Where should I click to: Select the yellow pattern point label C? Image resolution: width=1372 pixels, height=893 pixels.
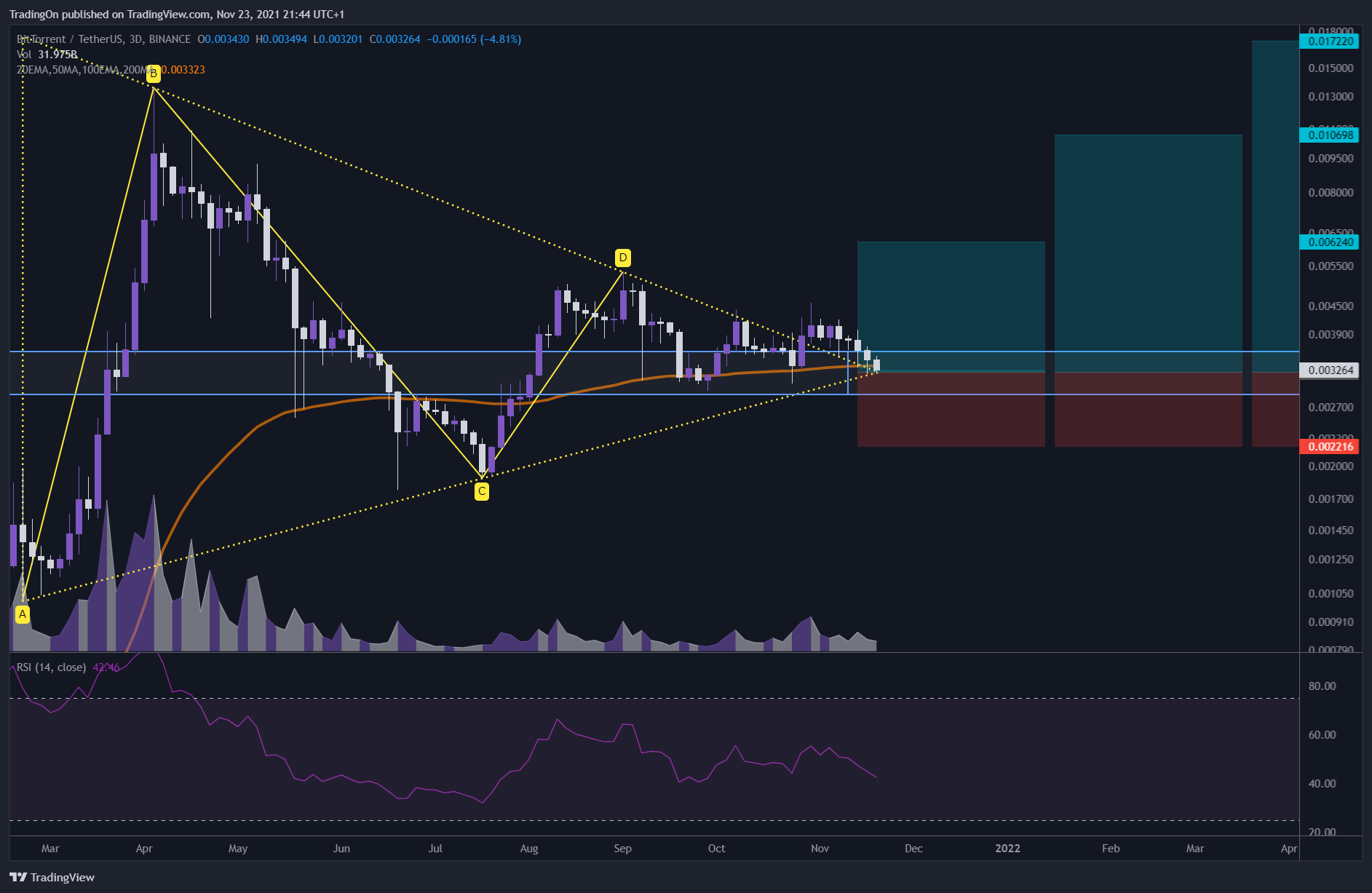coord(482,491)
